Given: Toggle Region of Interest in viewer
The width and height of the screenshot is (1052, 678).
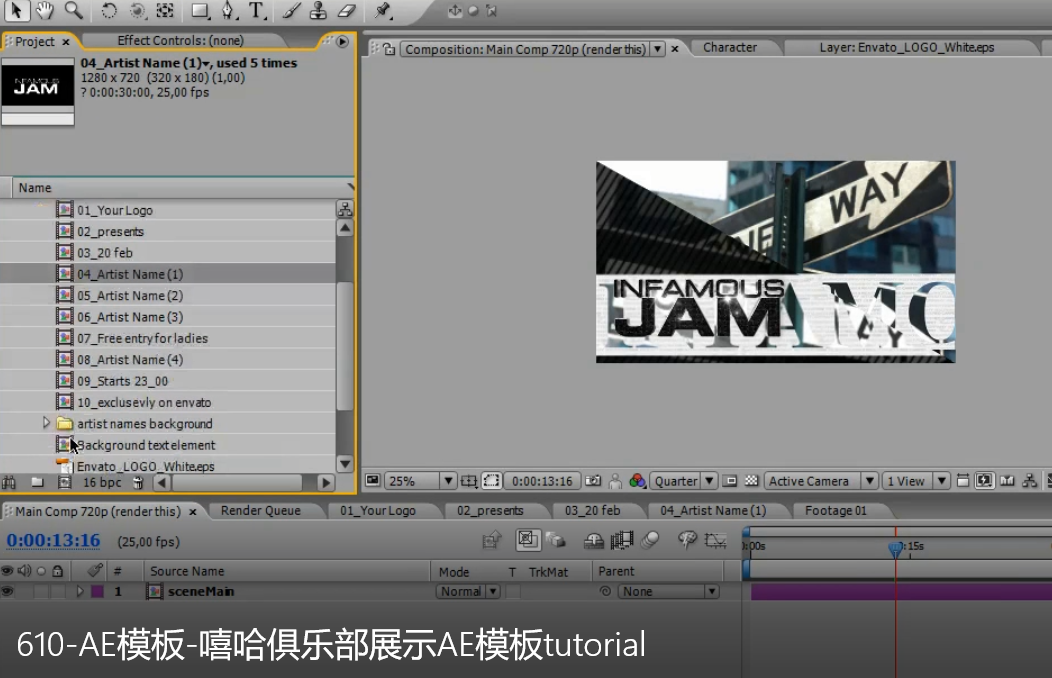Looking at the screenshot, I should point(731,481).
